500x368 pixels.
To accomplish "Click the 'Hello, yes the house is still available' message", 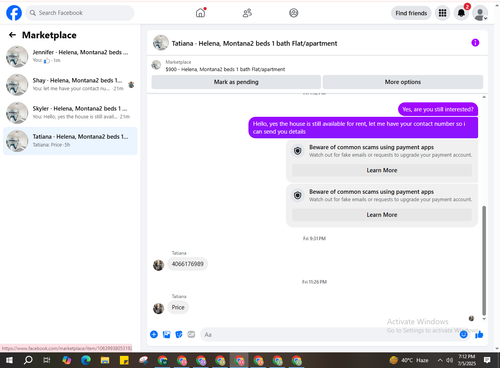I will click(x=363, y=128).
